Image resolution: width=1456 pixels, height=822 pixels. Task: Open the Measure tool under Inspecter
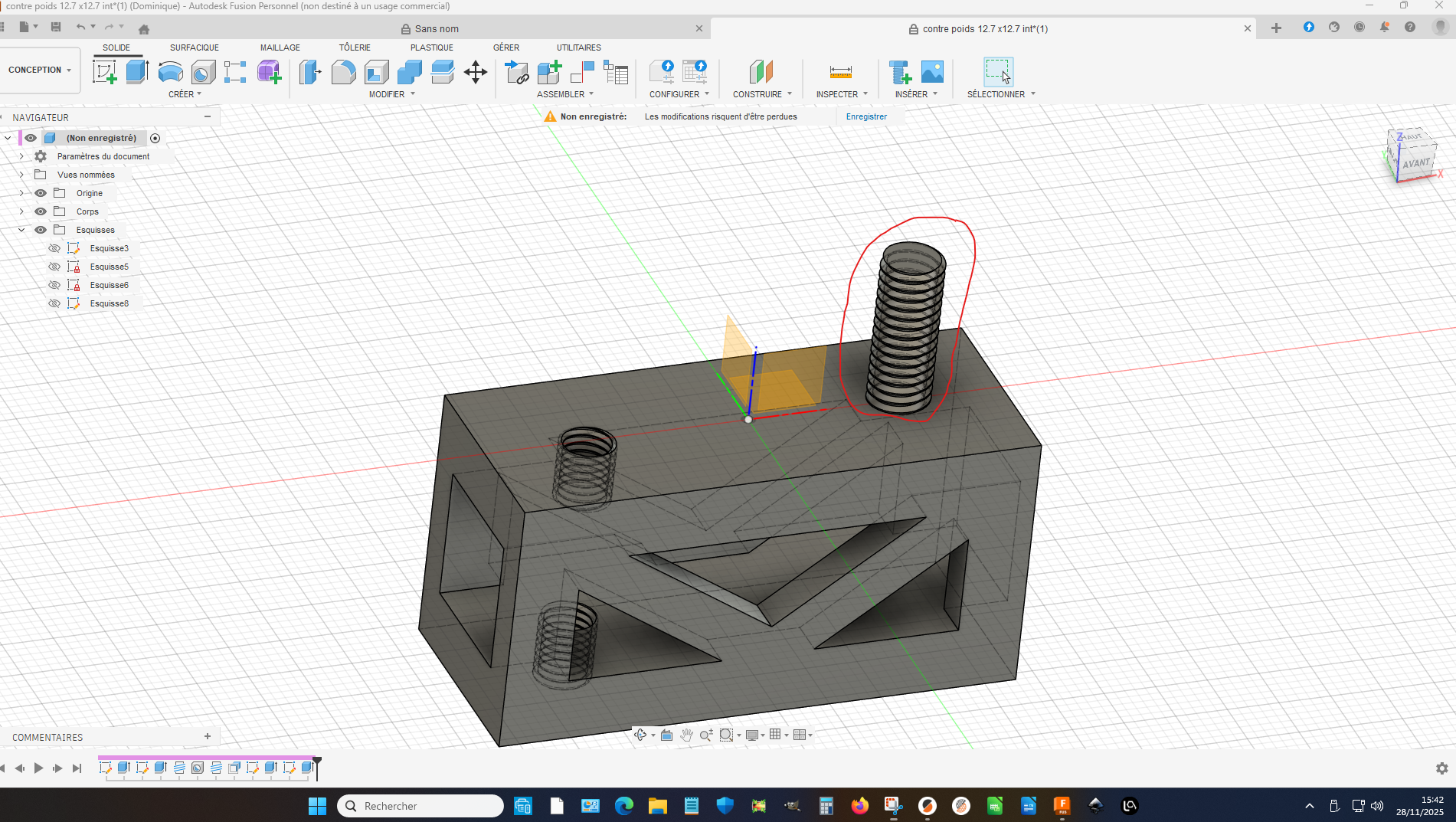click(840, 73)
